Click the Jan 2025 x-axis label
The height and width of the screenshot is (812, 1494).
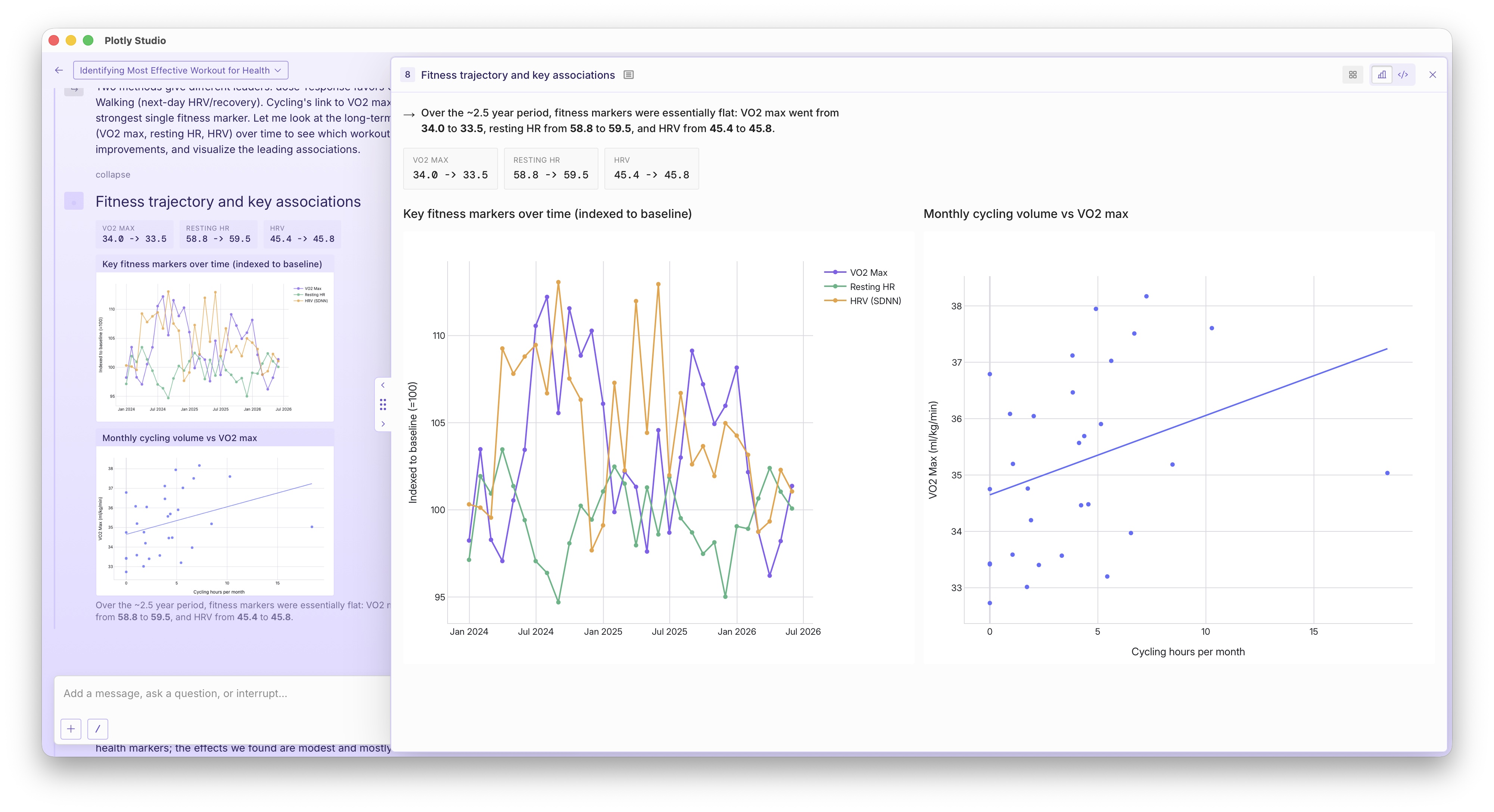click(603, 631)
